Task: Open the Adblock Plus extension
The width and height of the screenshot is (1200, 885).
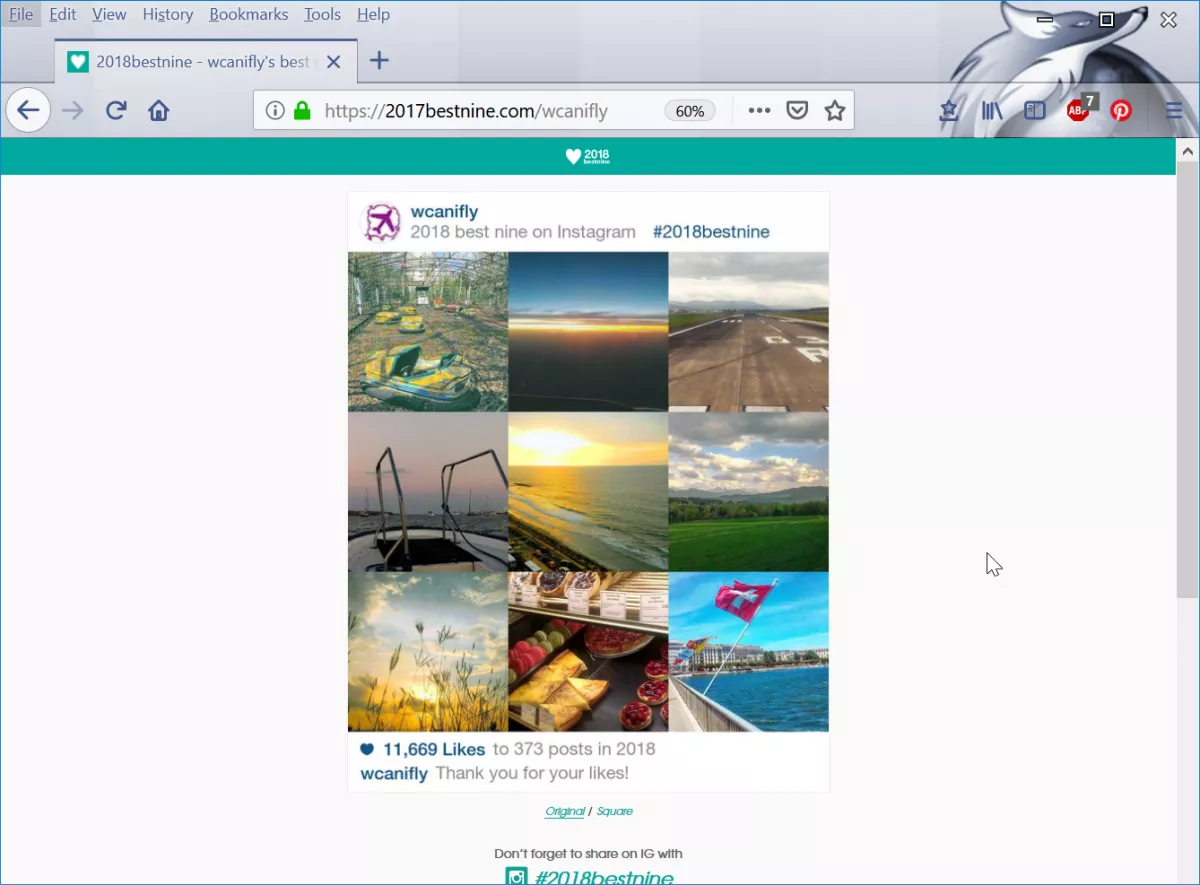Action: (x=1079, y=109)
